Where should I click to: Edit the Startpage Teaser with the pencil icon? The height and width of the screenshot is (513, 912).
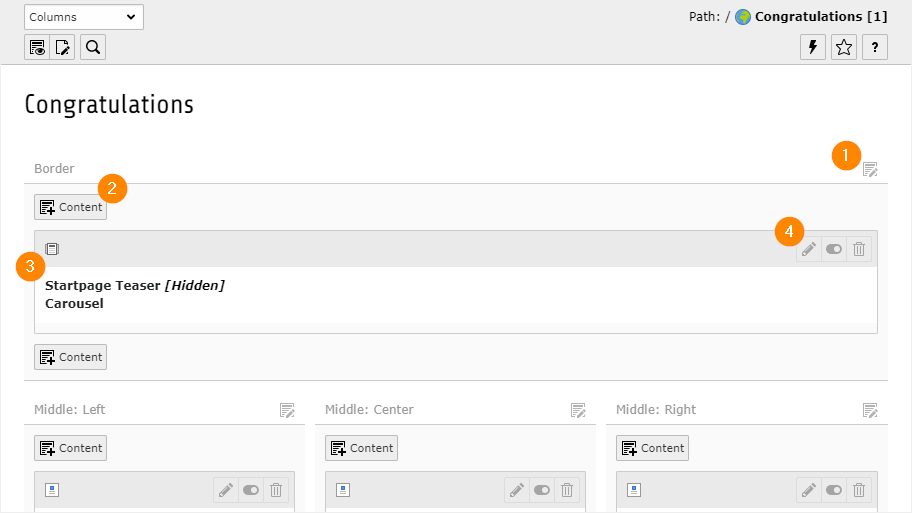[x=809, y=249]
